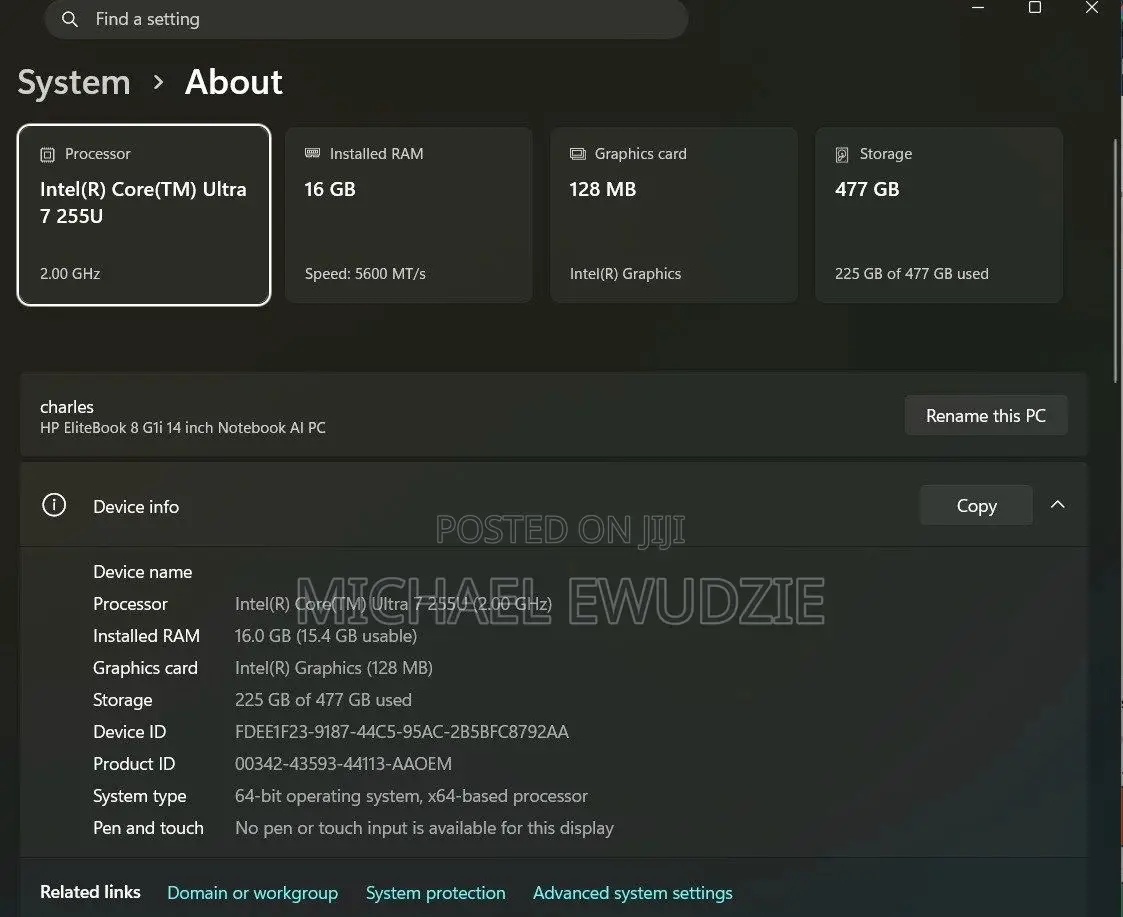Viewport: 1123px width, 917px height.
Task: Click '2.00 GHz' in Processor card
Action: (70, 274)
